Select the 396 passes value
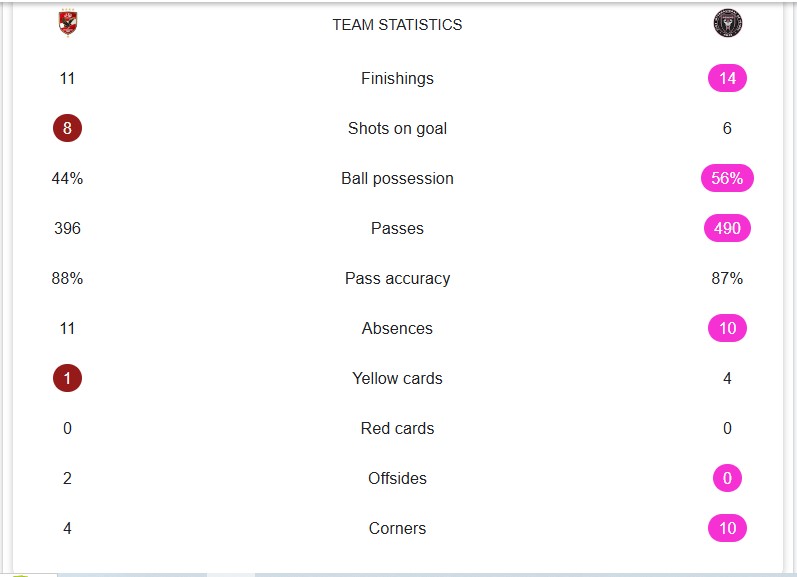The width and height of the screenshot is (797, 577). click(x=67, y=228)
